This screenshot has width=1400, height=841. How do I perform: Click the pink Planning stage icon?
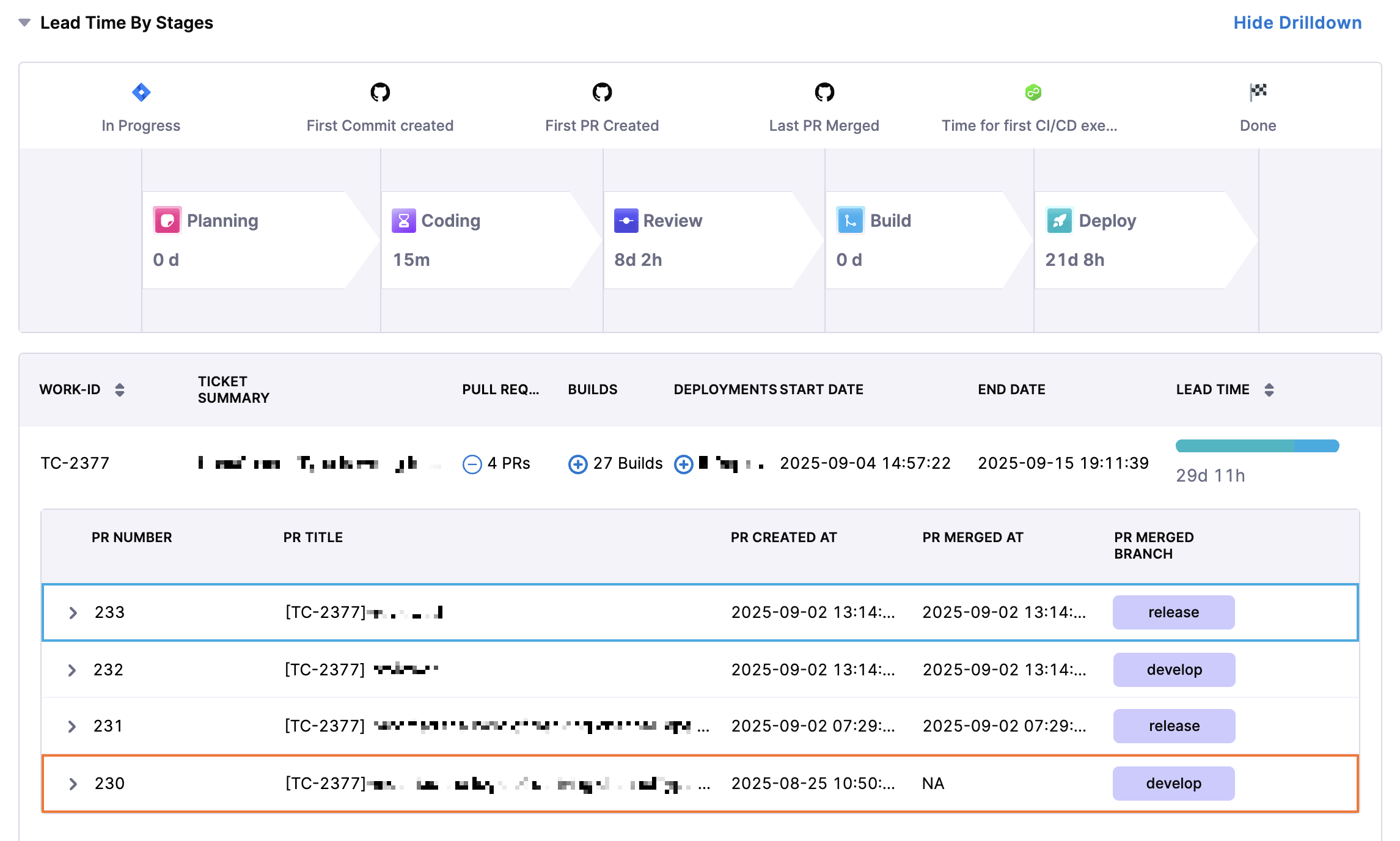[167, 220]
